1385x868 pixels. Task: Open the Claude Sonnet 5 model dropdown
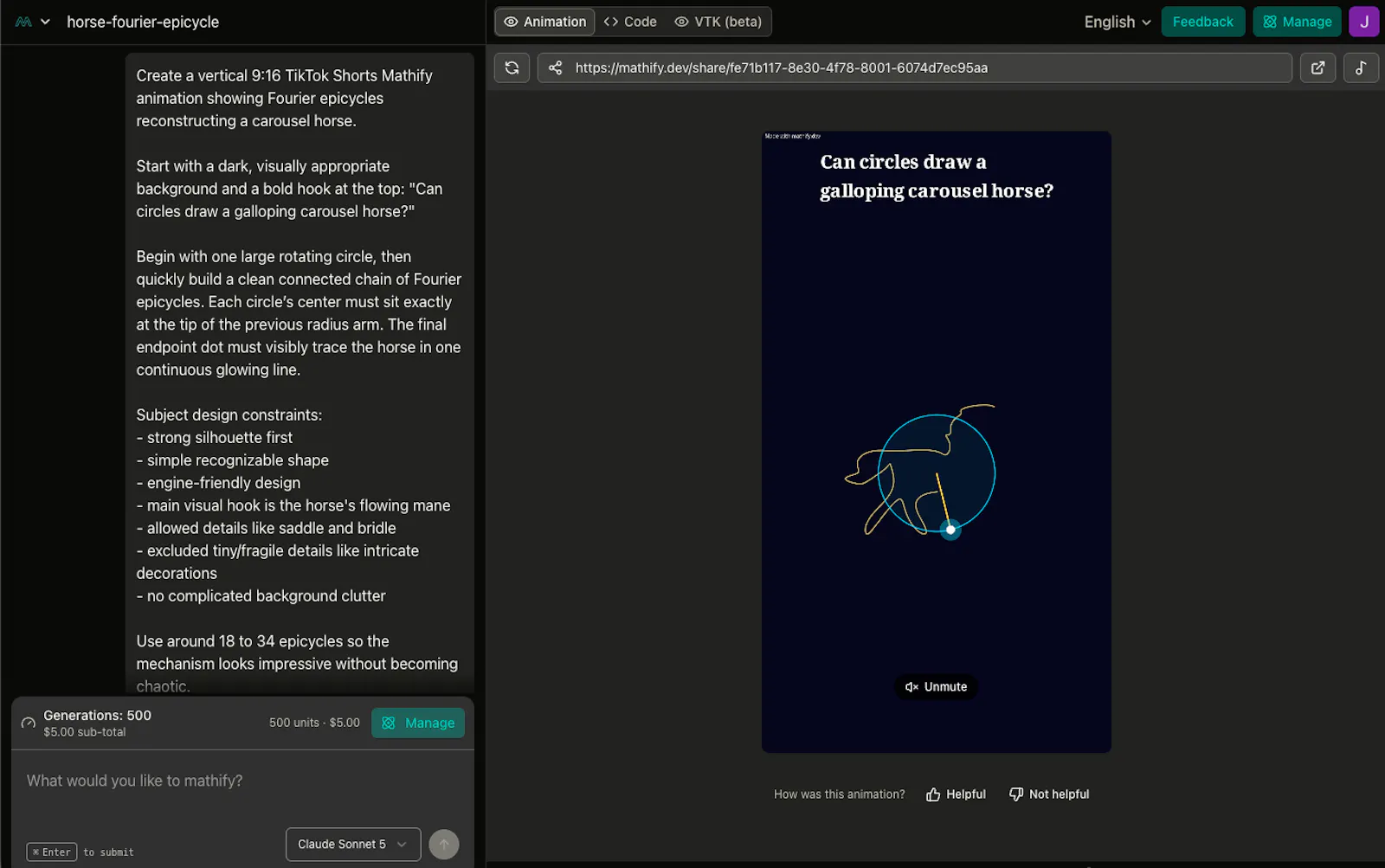353,845
